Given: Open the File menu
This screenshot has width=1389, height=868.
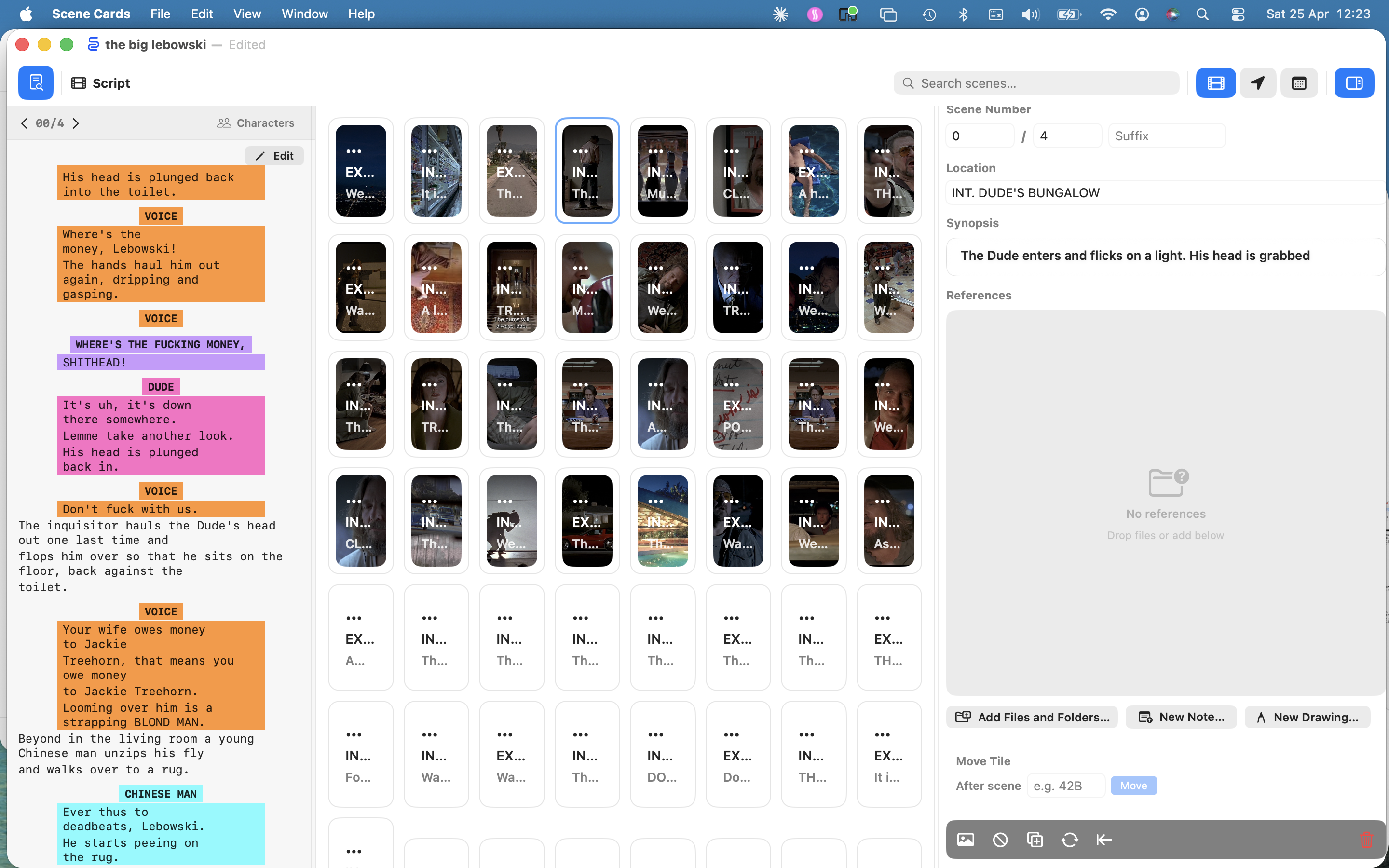Looking at the screenshot, I should [160, 14].
